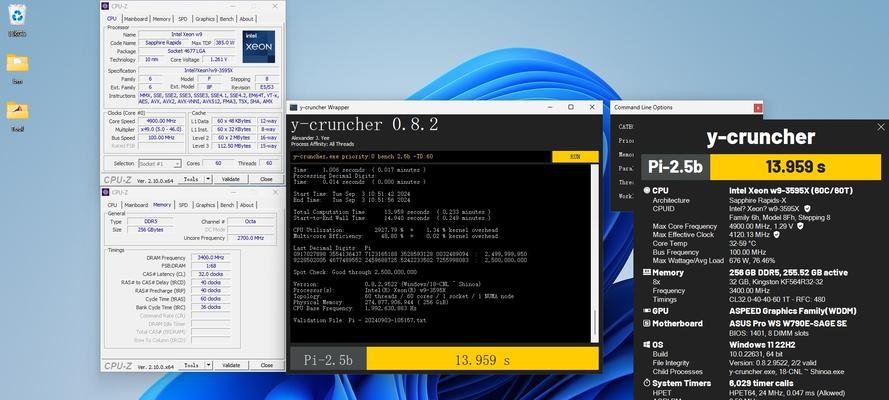Expand the Socket #1 selection combo box

coord(160,163)
